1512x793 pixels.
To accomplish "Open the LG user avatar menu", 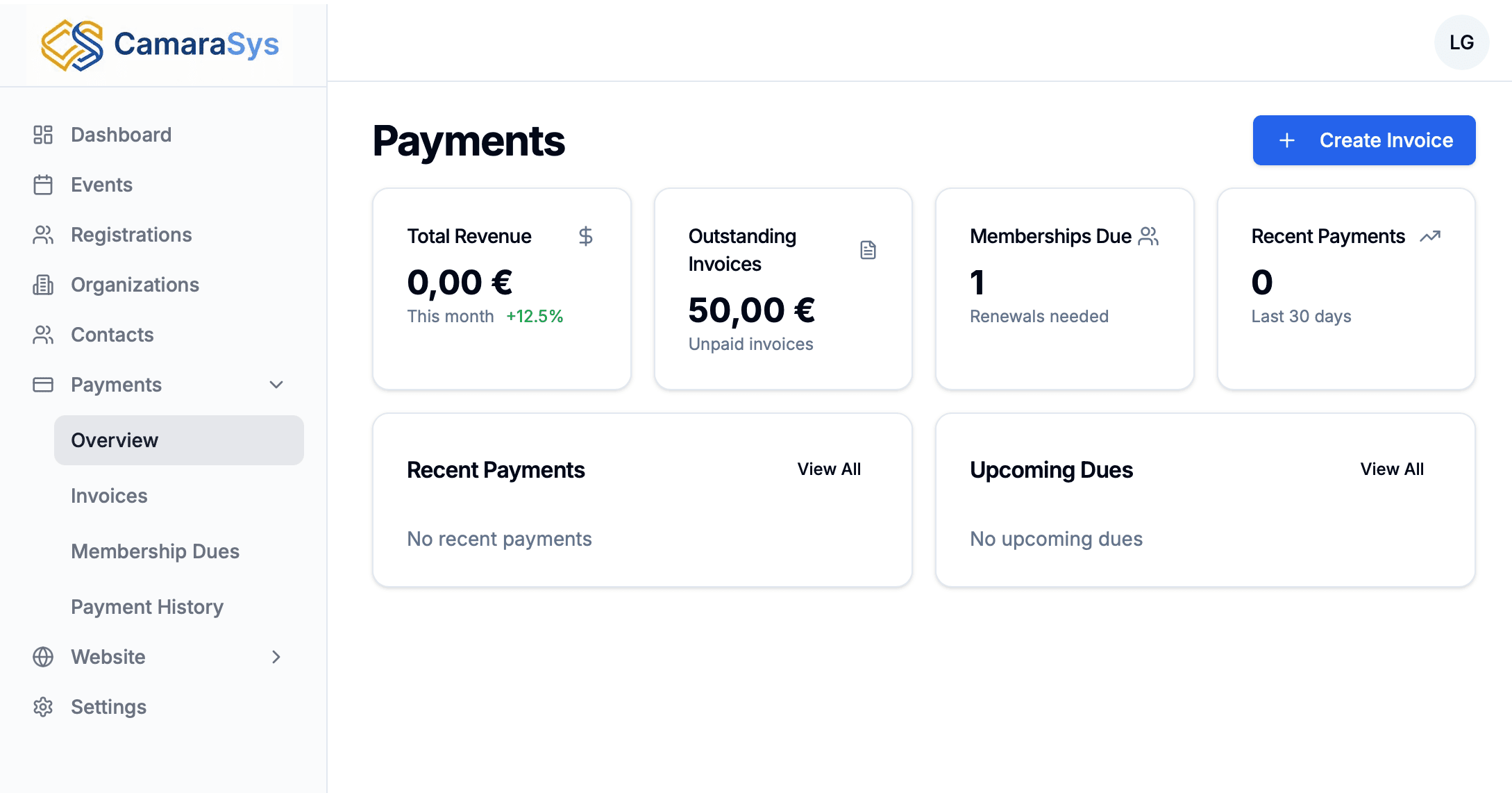I will click(1461, 42).
